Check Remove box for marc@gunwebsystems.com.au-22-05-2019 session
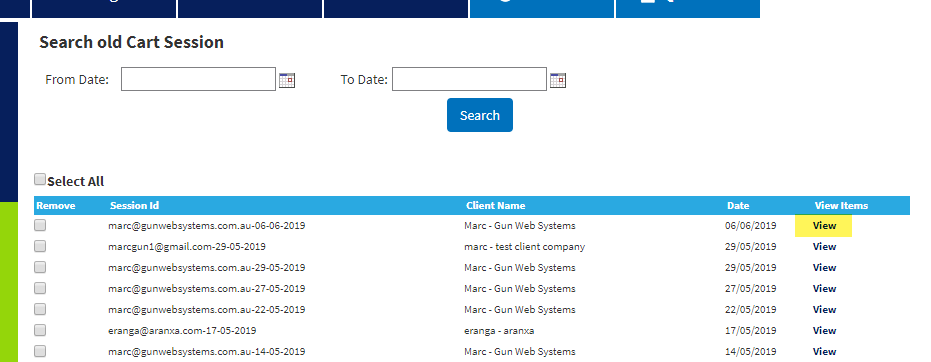The height and width of the screenshot is (362, 931). (40, 309)
